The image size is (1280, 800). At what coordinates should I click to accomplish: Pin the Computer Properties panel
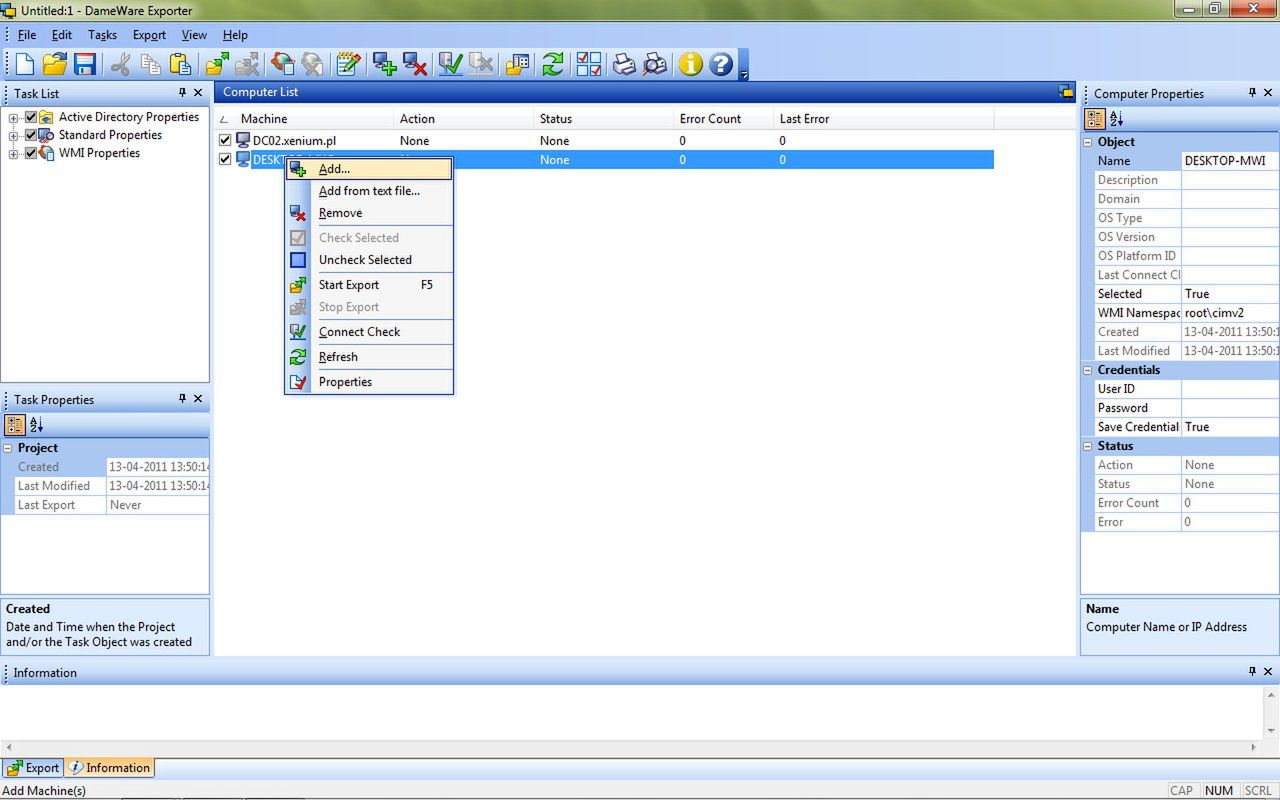click(x=1252, y=92)
